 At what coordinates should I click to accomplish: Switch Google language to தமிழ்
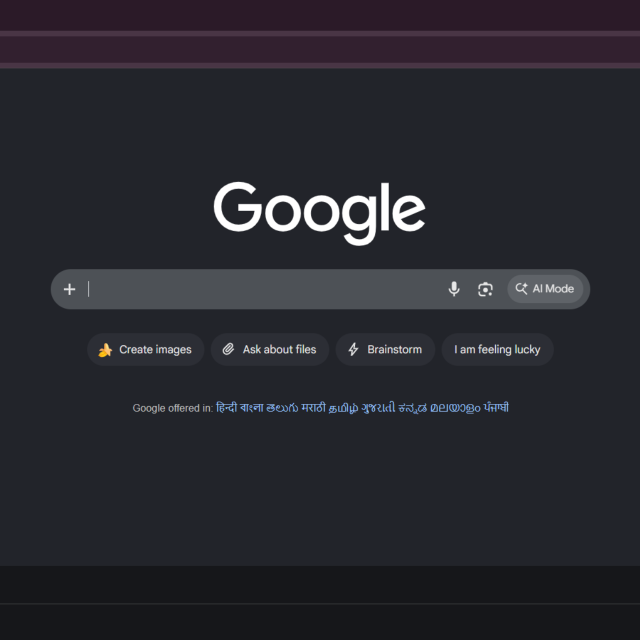pyautogui.click(x=343, y=408)
